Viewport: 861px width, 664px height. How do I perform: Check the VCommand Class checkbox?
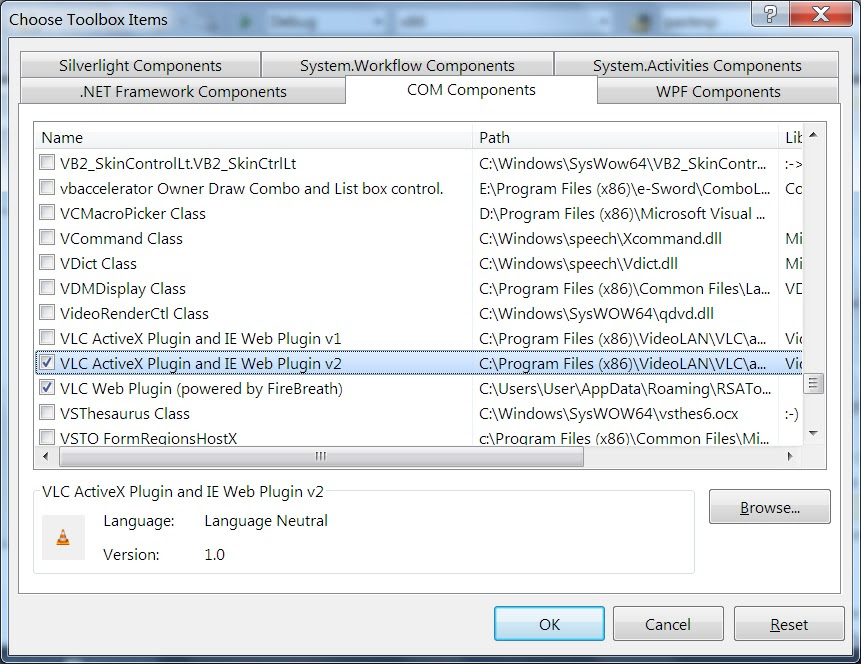pyautogui.click(x=47, y=237)
